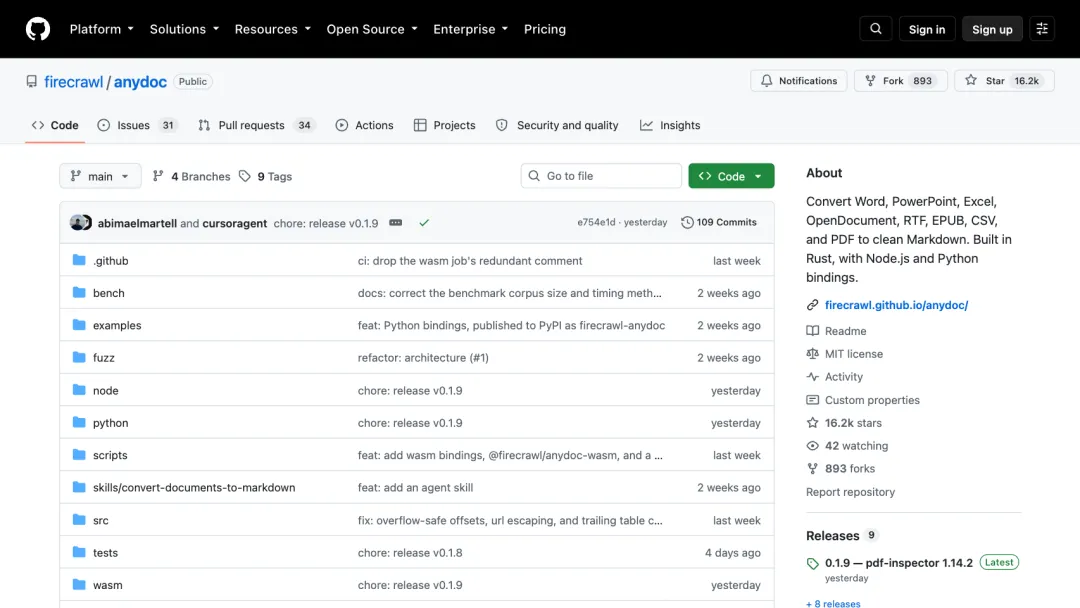This screenshot has height=608, width=1080.
Task: Open the appearance settings icon beside Sign up
Action: click(1041, 29)
